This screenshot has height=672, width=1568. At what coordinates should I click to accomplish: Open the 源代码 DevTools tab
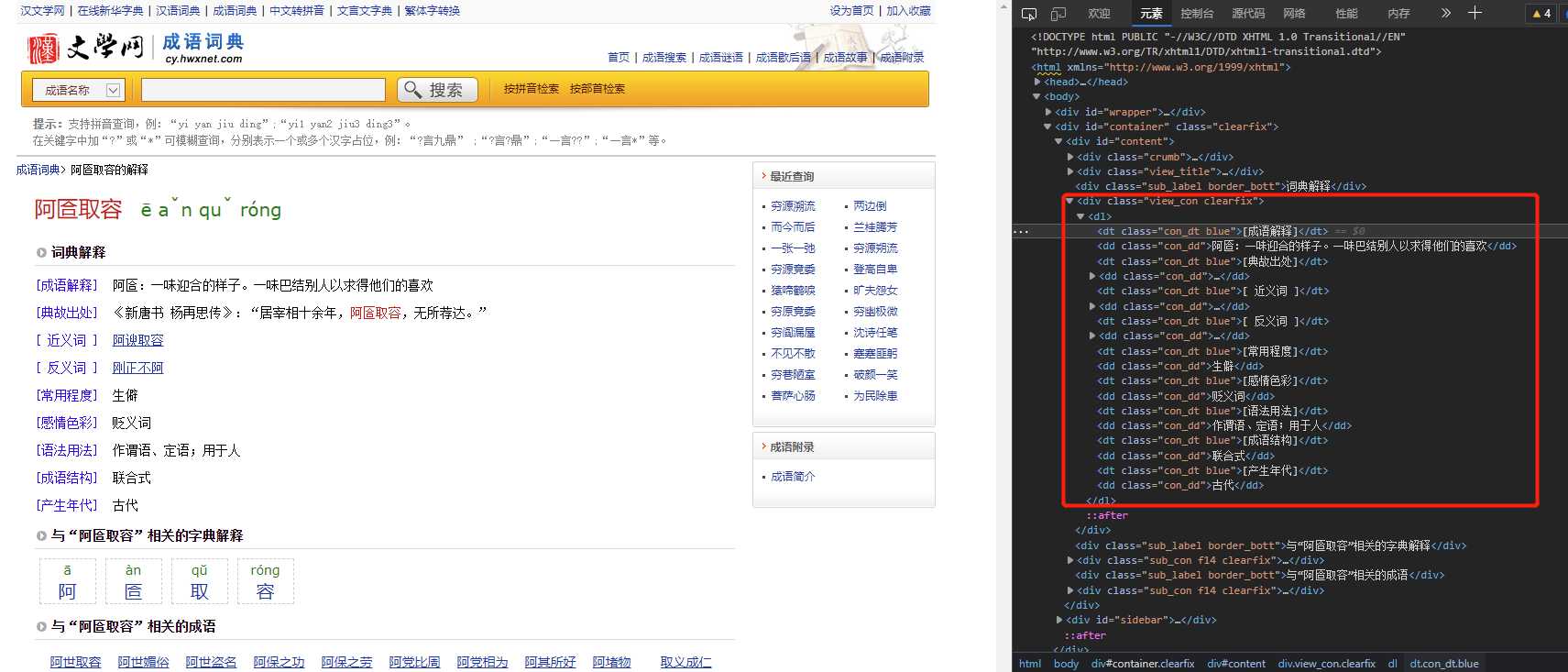click(x=1248, y=14)
